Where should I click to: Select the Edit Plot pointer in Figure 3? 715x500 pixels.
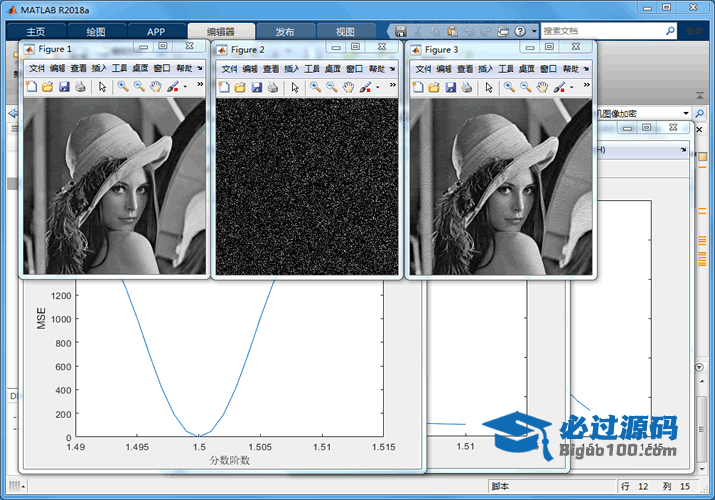pos(489,87)
